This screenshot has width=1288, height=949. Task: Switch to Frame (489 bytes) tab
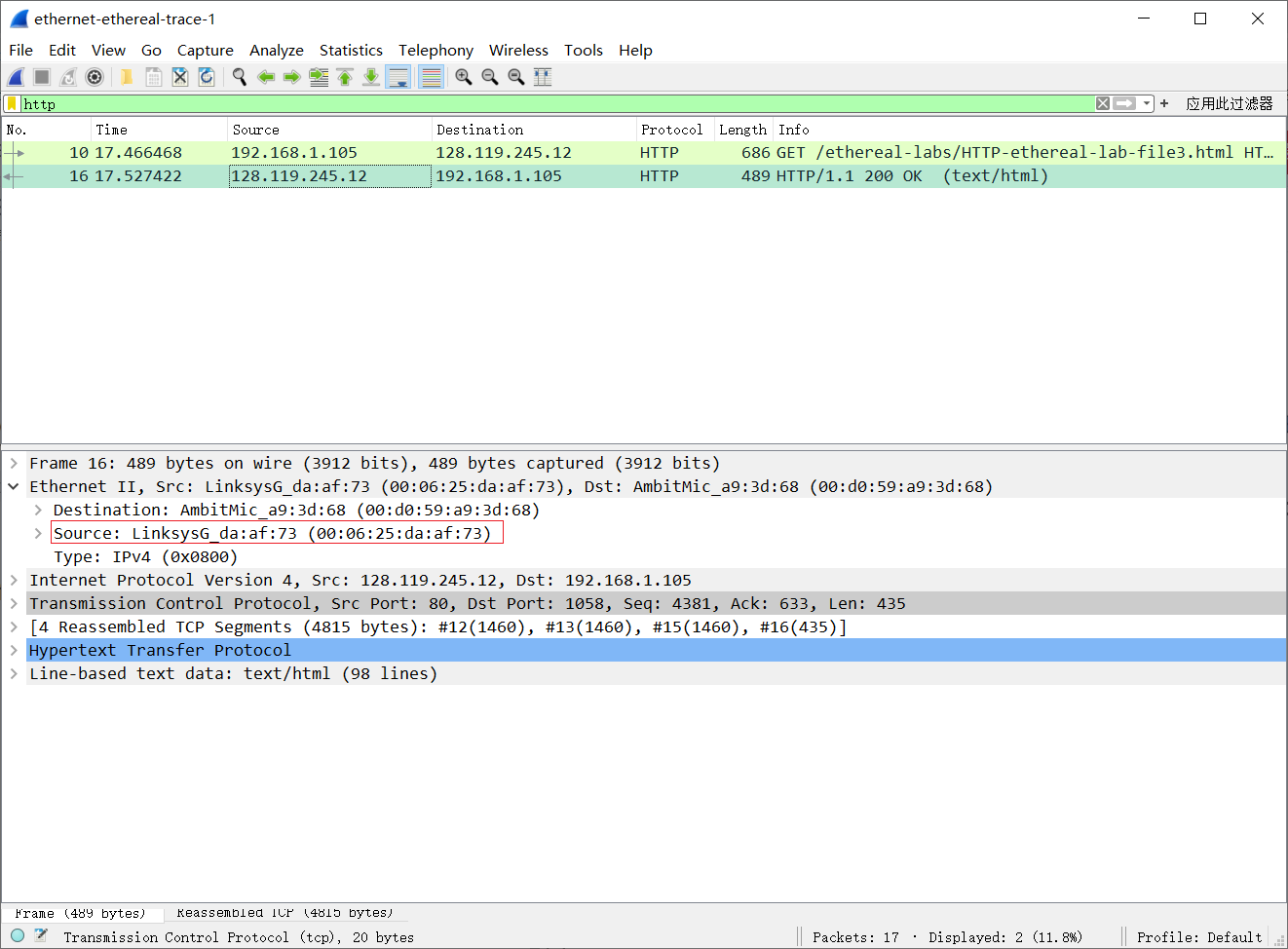[80, 913]
